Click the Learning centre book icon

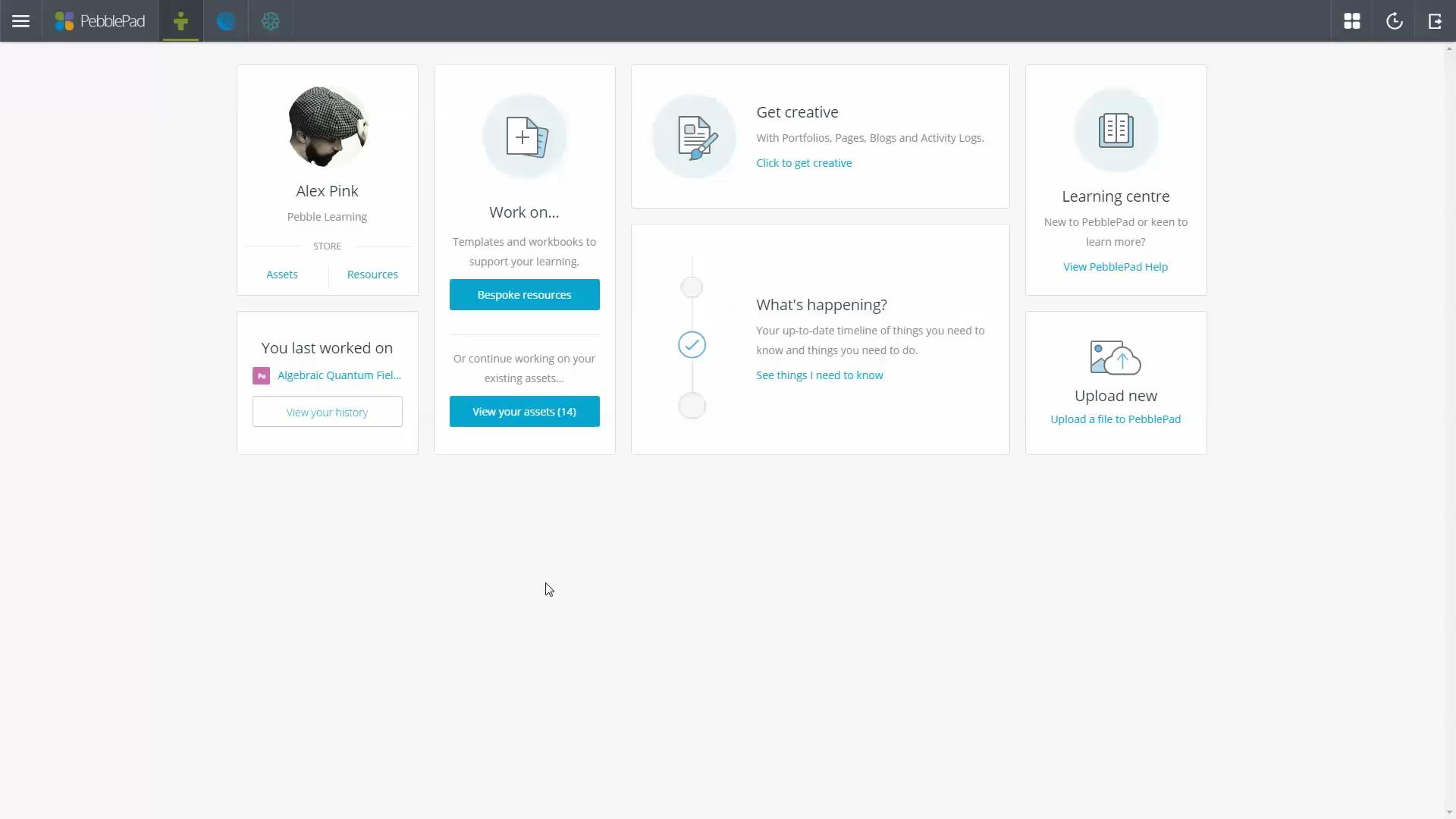click(1115, 129)
